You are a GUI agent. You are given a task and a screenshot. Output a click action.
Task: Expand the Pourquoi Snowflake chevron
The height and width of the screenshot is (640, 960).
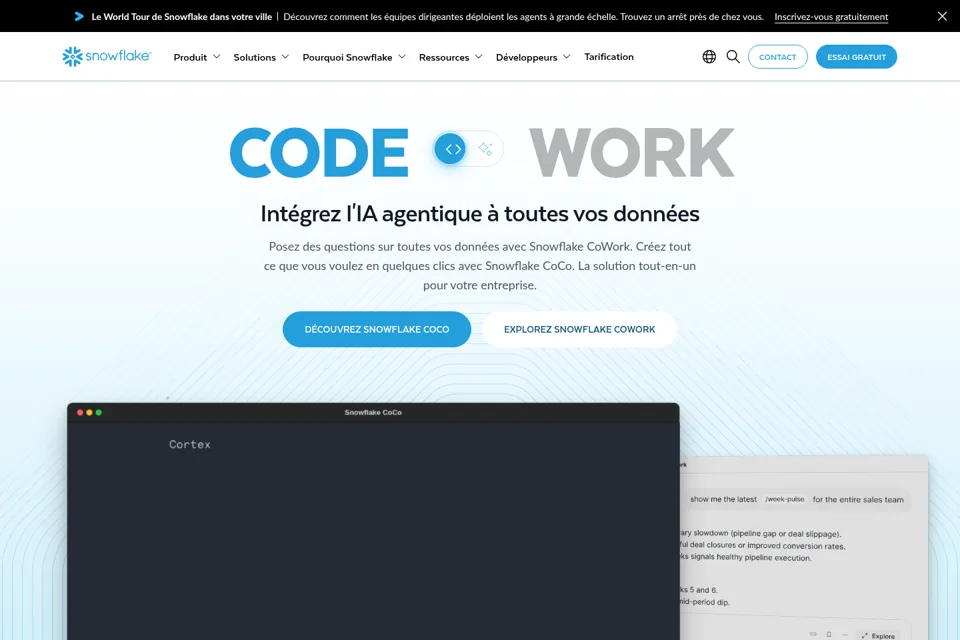pyautogui.click(x=402, y=57)
